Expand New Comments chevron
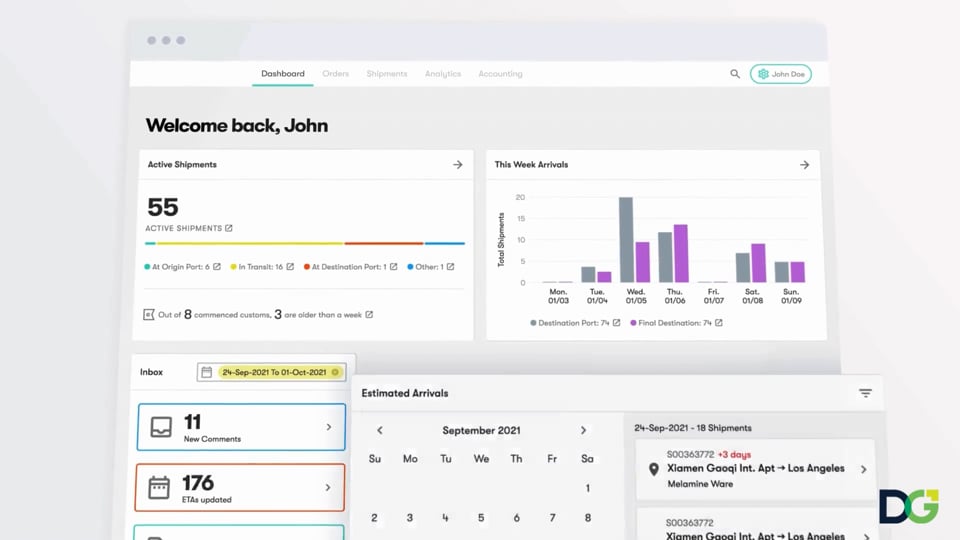Image resolution: width=960 pixels, height=540 pixels. pos(329,427)
